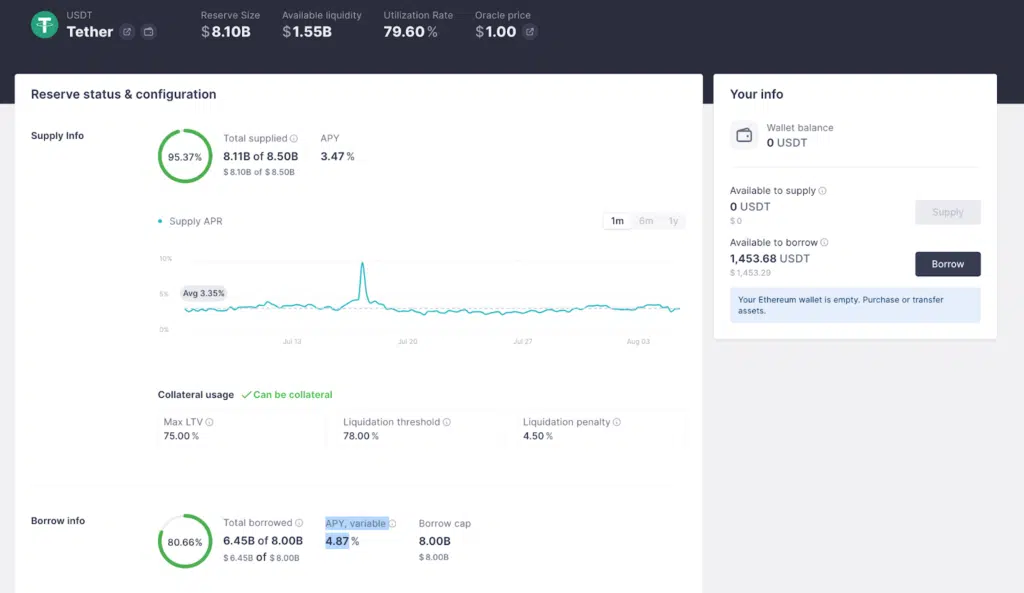1024x593 pixels.
Task: Switch the chart to 6m range
Action: point(645,220)
